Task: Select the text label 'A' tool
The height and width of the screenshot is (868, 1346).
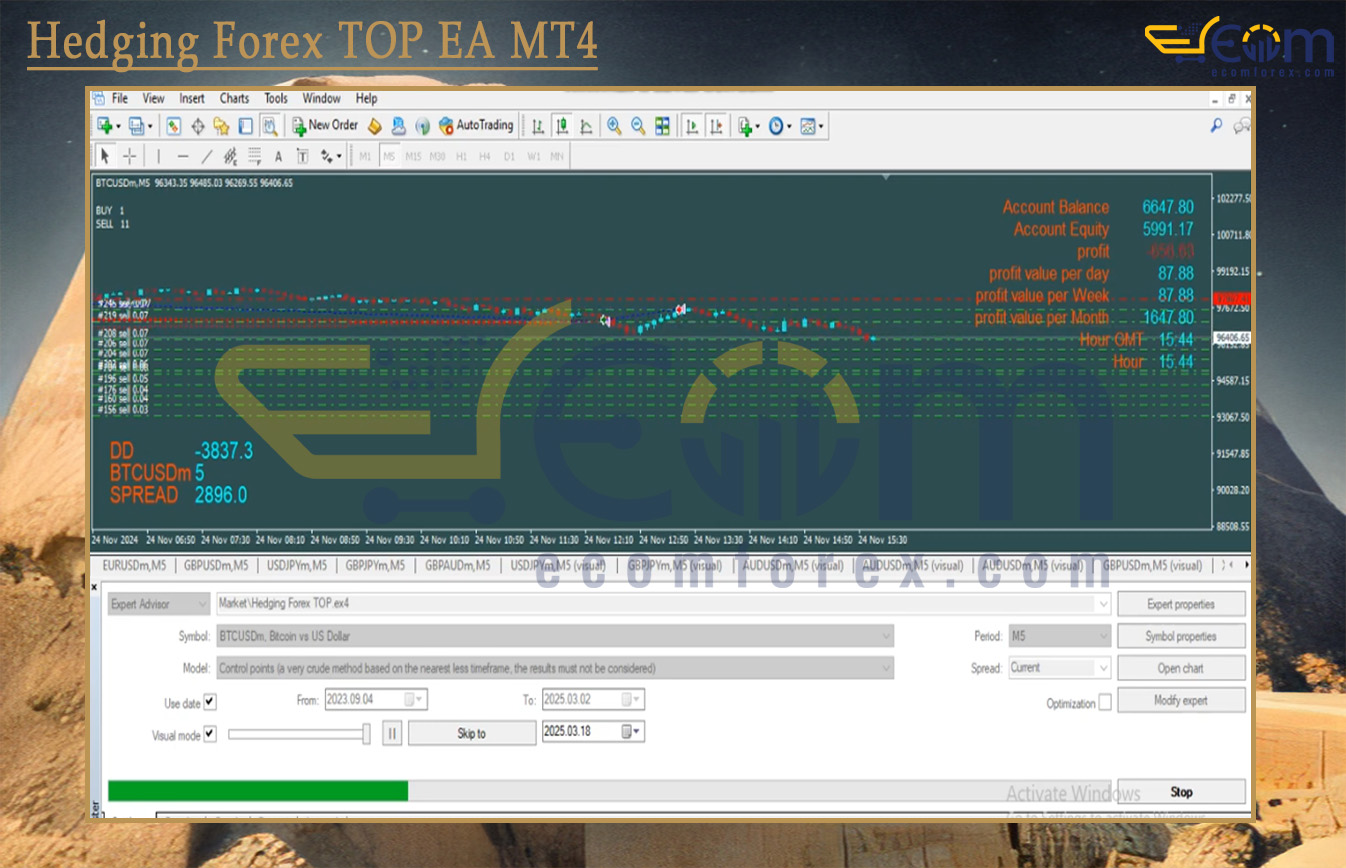Action: (x=278, y=156)
